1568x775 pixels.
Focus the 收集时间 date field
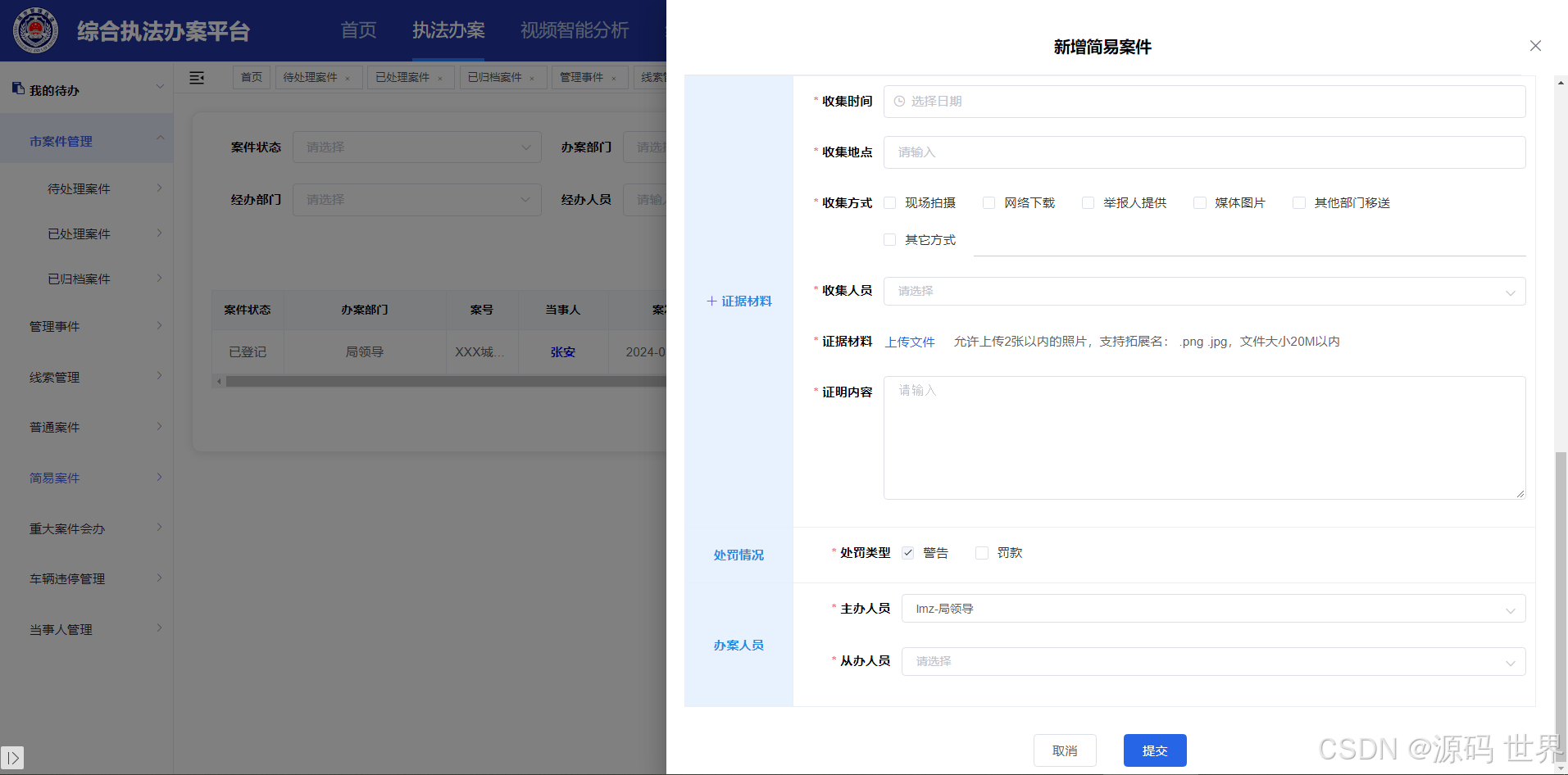click(x=1204, y=102)
